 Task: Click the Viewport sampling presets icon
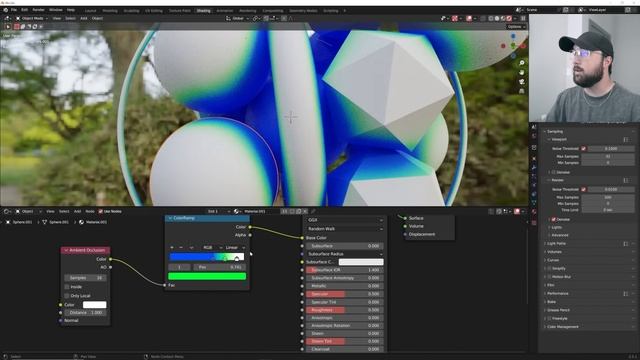[x=625, y=140]
